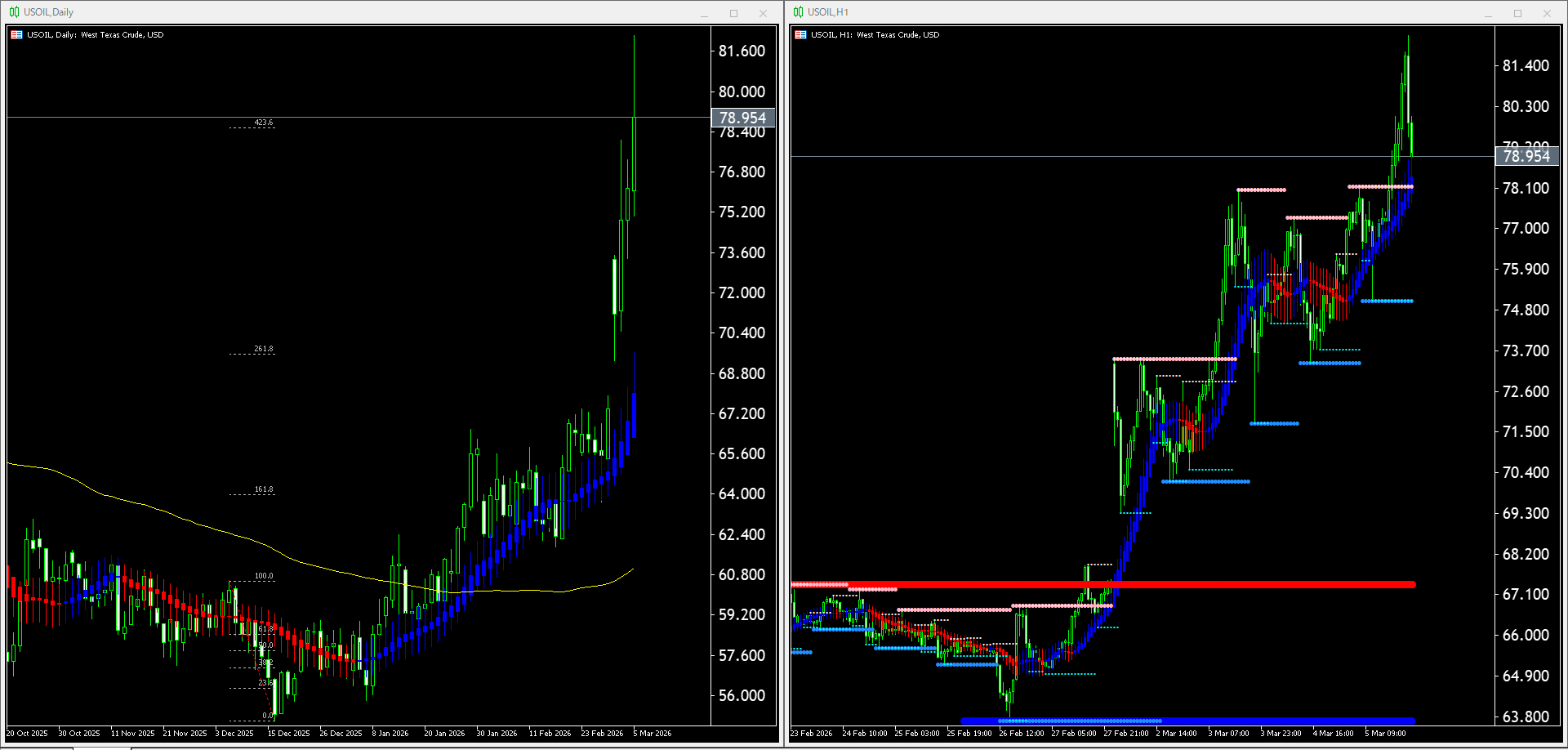This screenshot has width=1568, height=750.
Task: Click the 161.8 Fibonacci level label
Action: coord(264,489)
